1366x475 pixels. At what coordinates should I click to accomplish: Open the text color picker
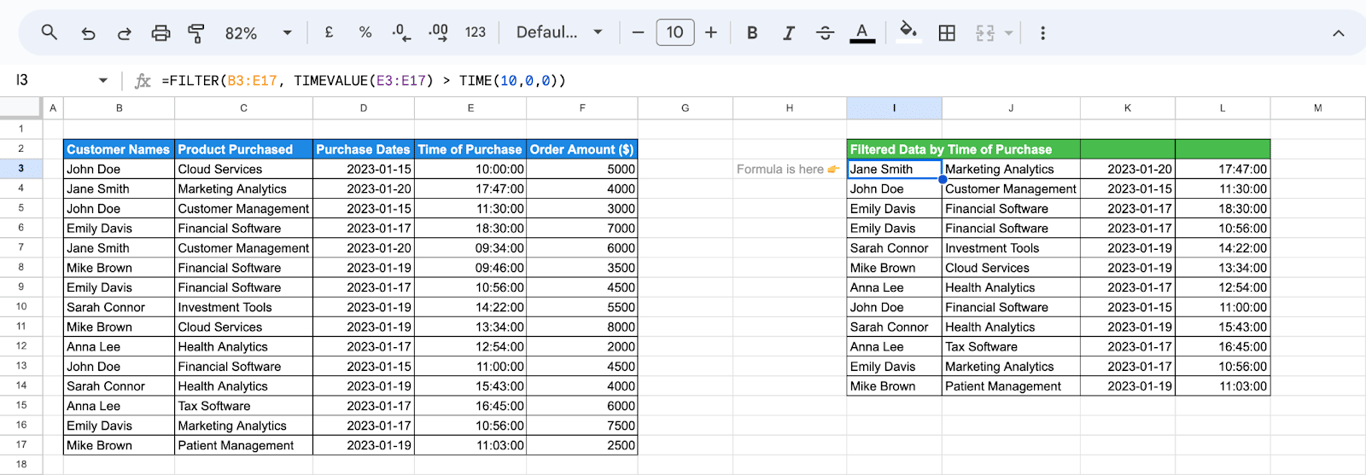point(862,33)
